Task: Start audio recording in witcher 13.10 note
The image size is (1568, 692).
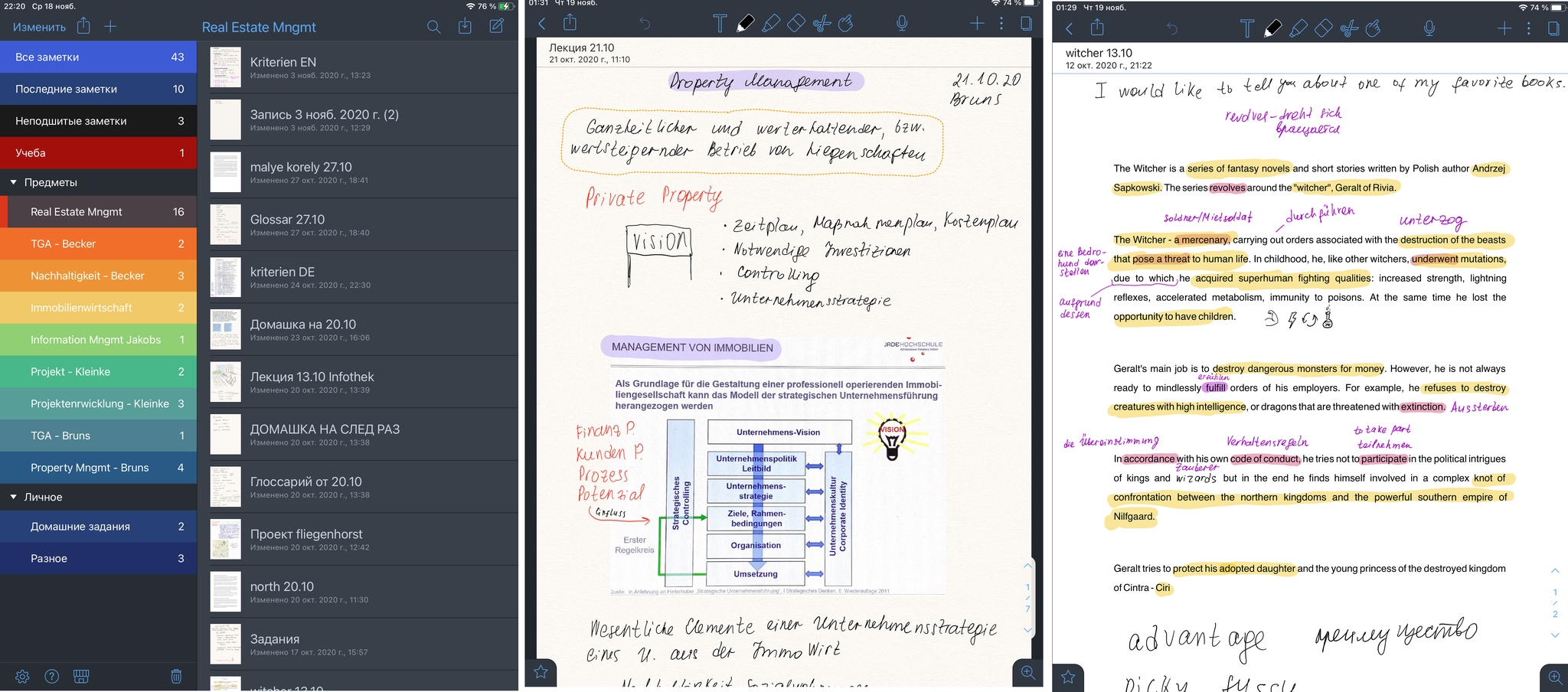Action: tap(1429, 29)
